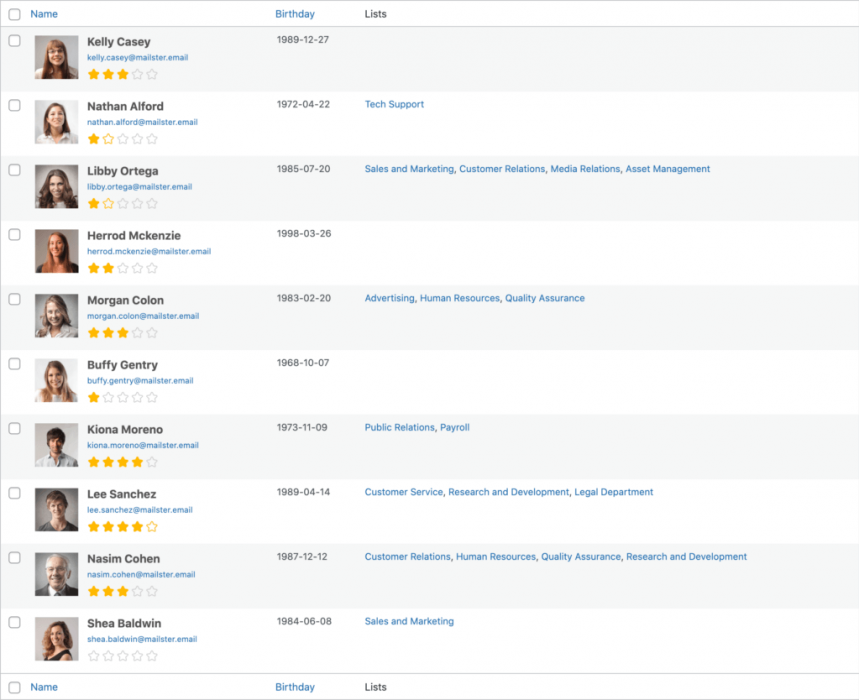
Task: Open the kelly.casey@mailster.email address link
Action: click(138, 58)
